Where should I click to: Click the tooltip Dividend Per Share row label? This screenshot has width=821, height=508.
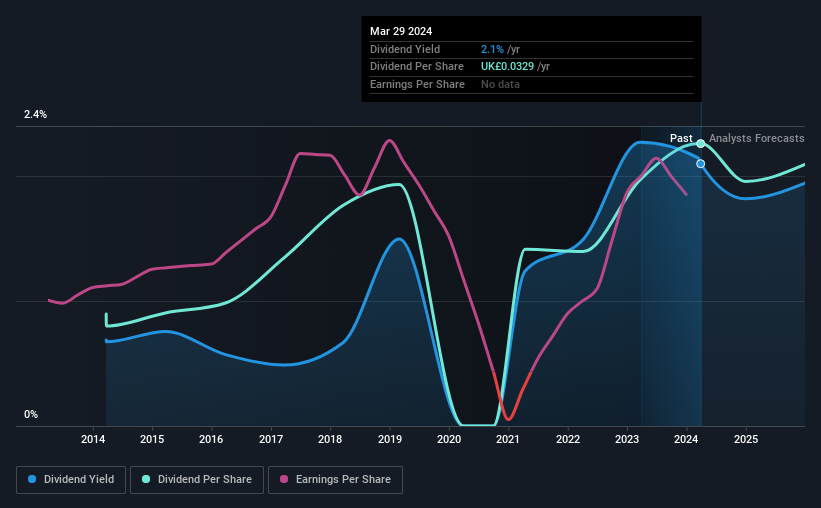(417, 67)
